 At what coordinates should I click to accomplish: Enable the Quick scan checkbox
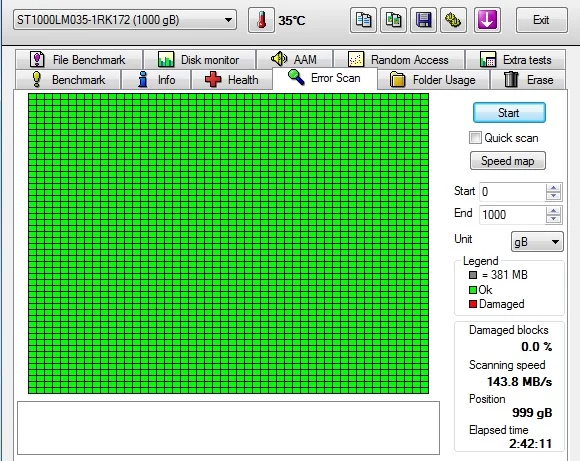475,138
